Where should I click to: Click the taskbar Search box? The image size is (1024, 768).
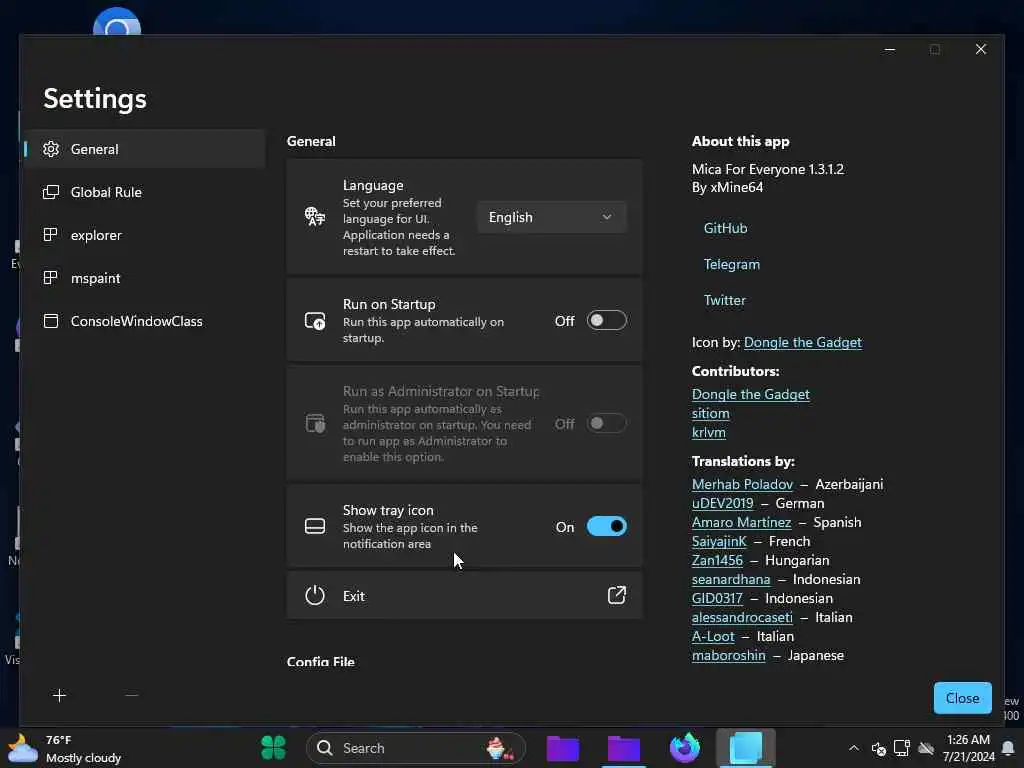(415, 748)
